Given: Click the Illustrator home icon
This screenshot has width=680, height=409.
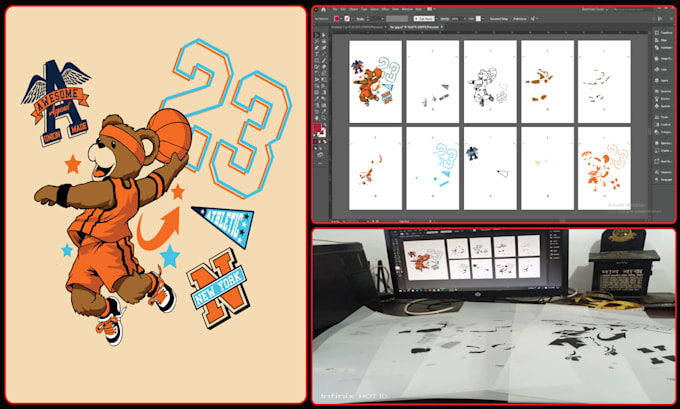Looking at the screenshot, I should click(x=324, y=9).
